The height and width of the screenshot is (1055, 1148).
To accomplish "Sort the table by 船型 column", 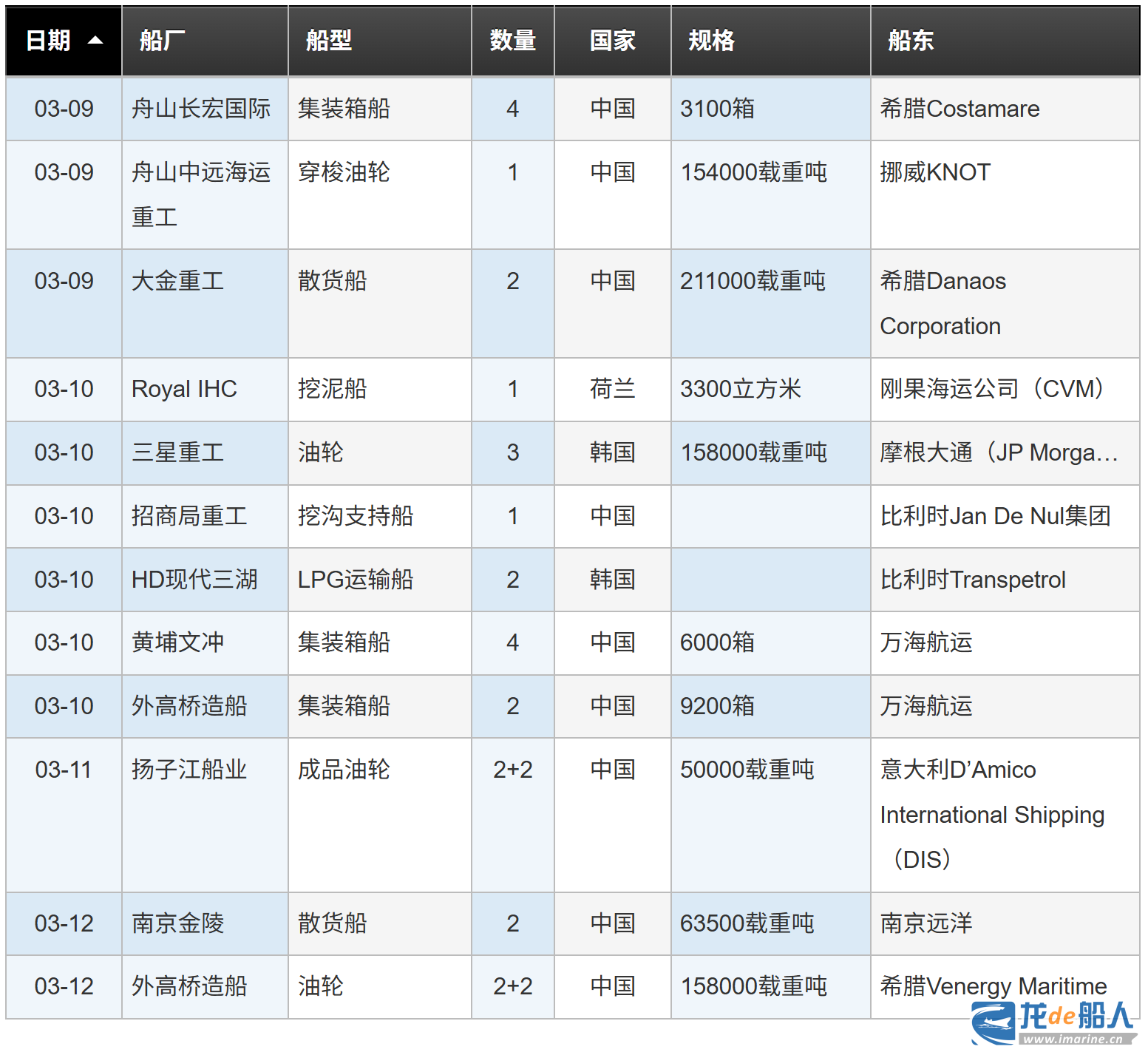I will 329,41.
